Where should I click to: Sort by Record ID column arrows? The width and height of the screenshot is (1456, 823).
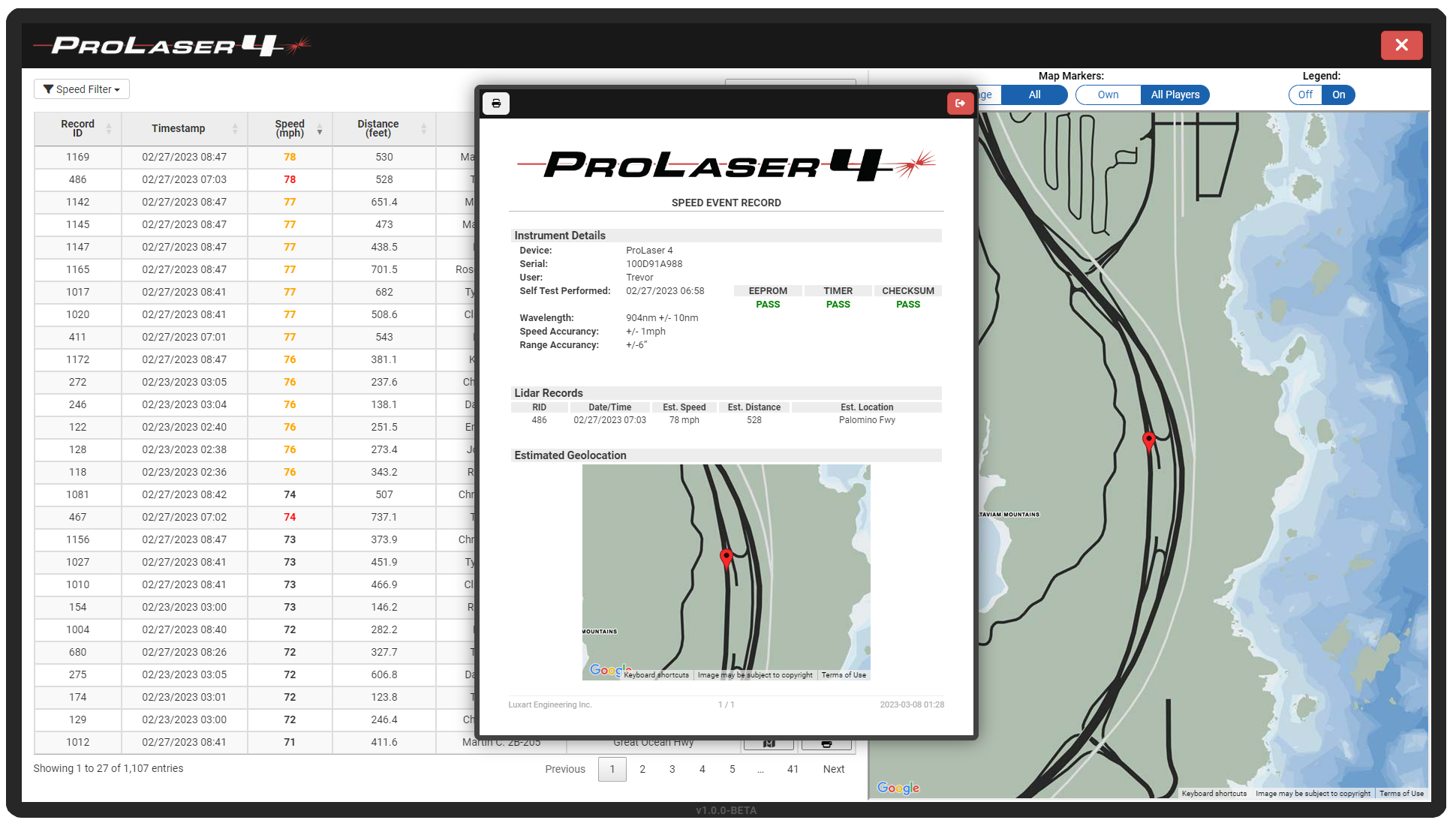pos(109,129)
